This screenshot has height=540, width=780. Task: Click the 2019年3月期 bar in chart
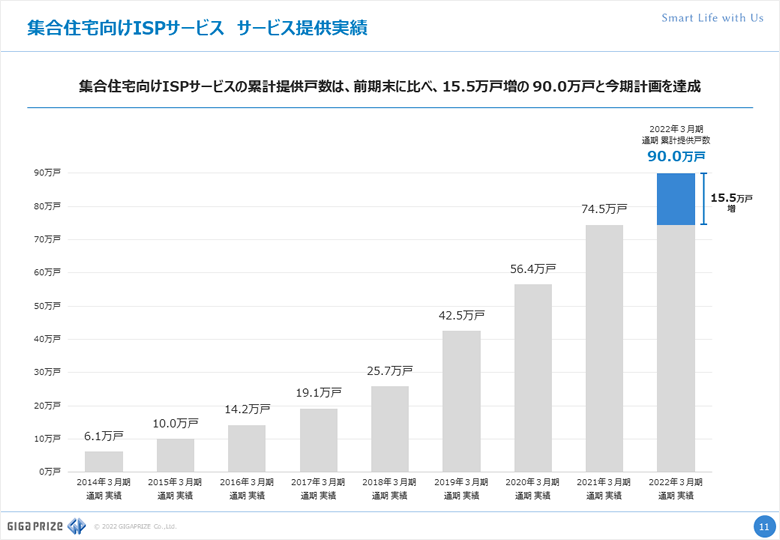point(461,400)
